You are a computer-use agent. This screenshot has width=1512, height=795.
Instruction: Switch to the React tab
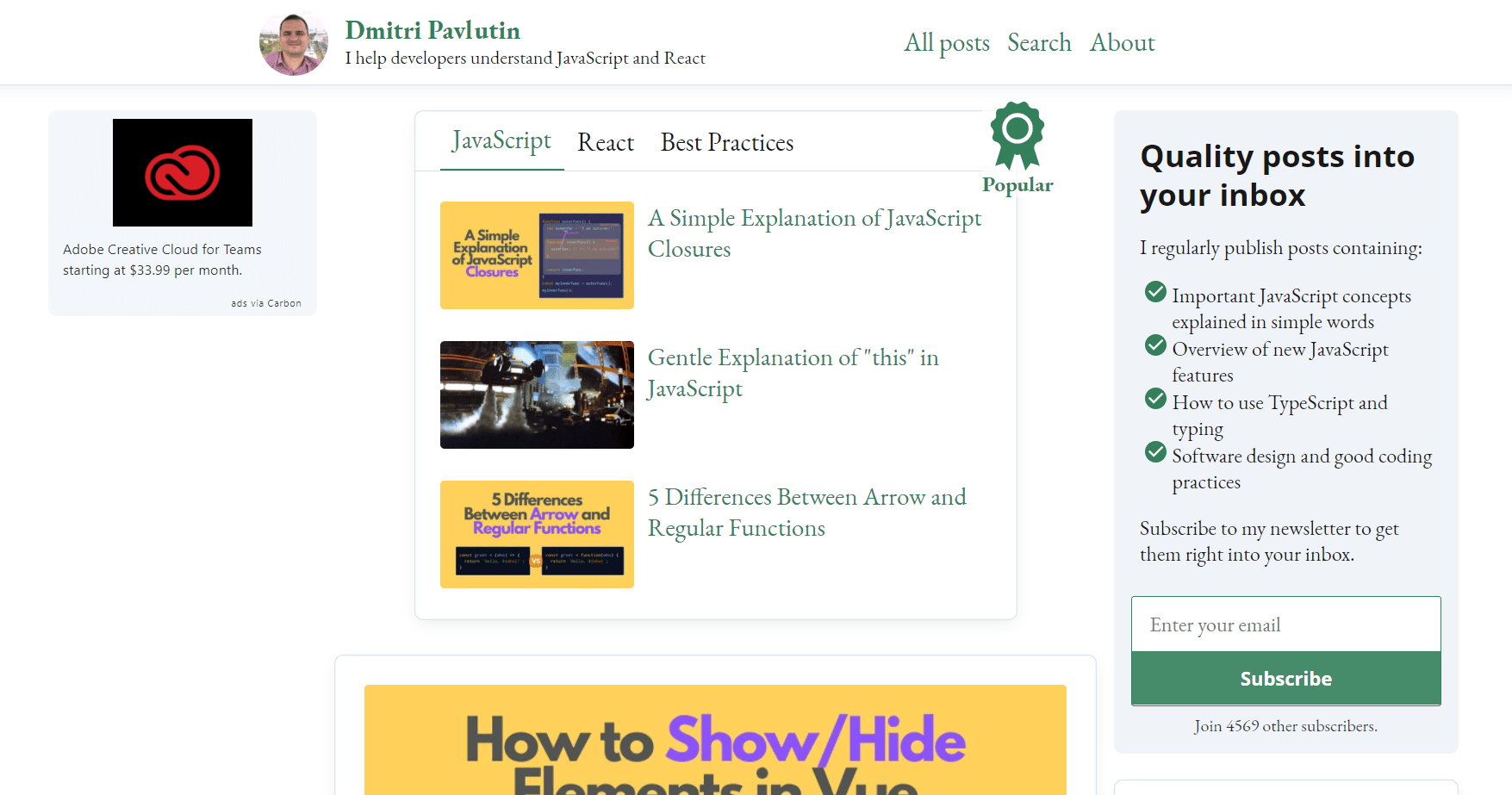tap(606, 142)
